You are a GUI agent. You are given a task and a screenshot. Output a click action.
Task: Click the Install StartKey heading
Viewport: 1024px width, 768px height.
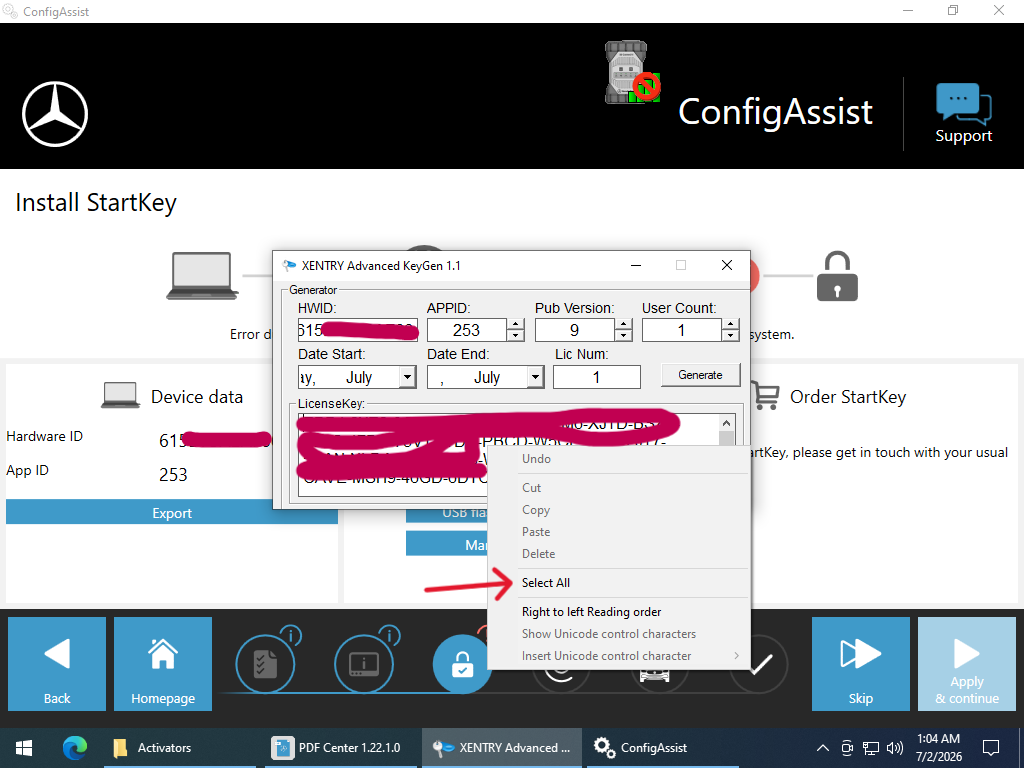tap(96, 203)
